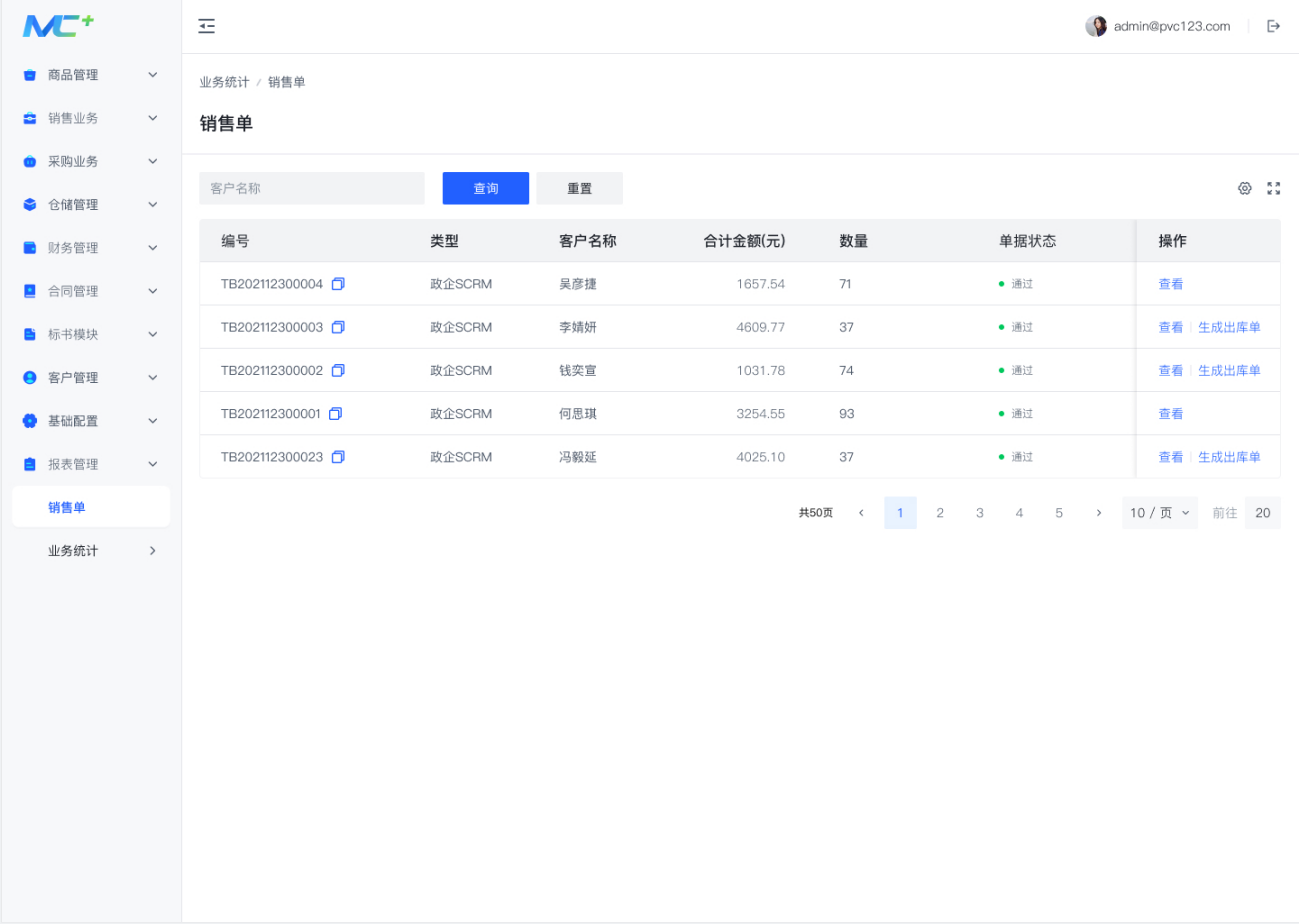Viewport: 1299px width, 924px height.
Task: Click amount cell 4609.77
Action: point(761,327)
